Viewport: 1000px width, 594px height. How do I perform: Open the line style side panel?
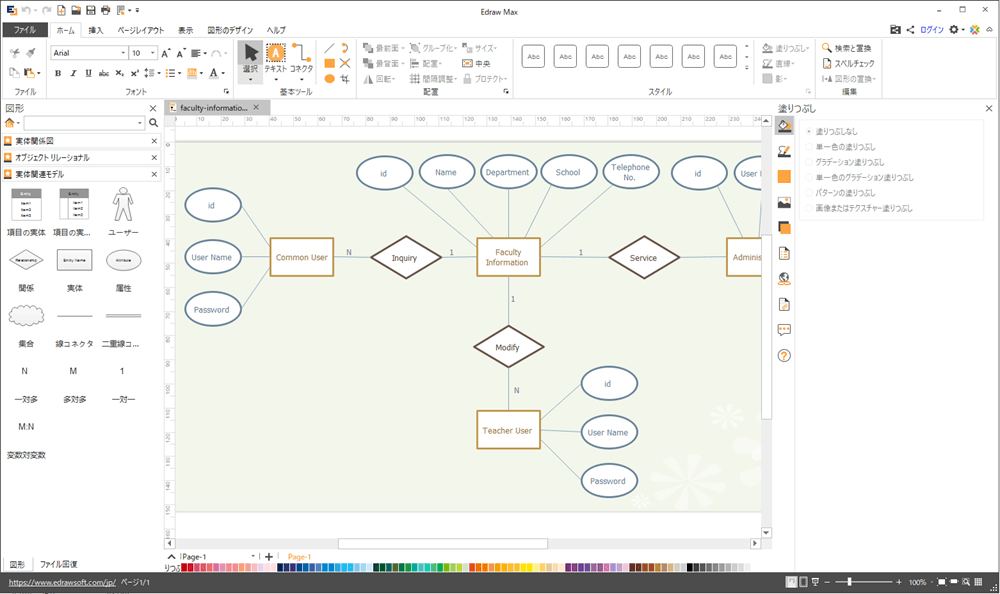pos(784,151)
